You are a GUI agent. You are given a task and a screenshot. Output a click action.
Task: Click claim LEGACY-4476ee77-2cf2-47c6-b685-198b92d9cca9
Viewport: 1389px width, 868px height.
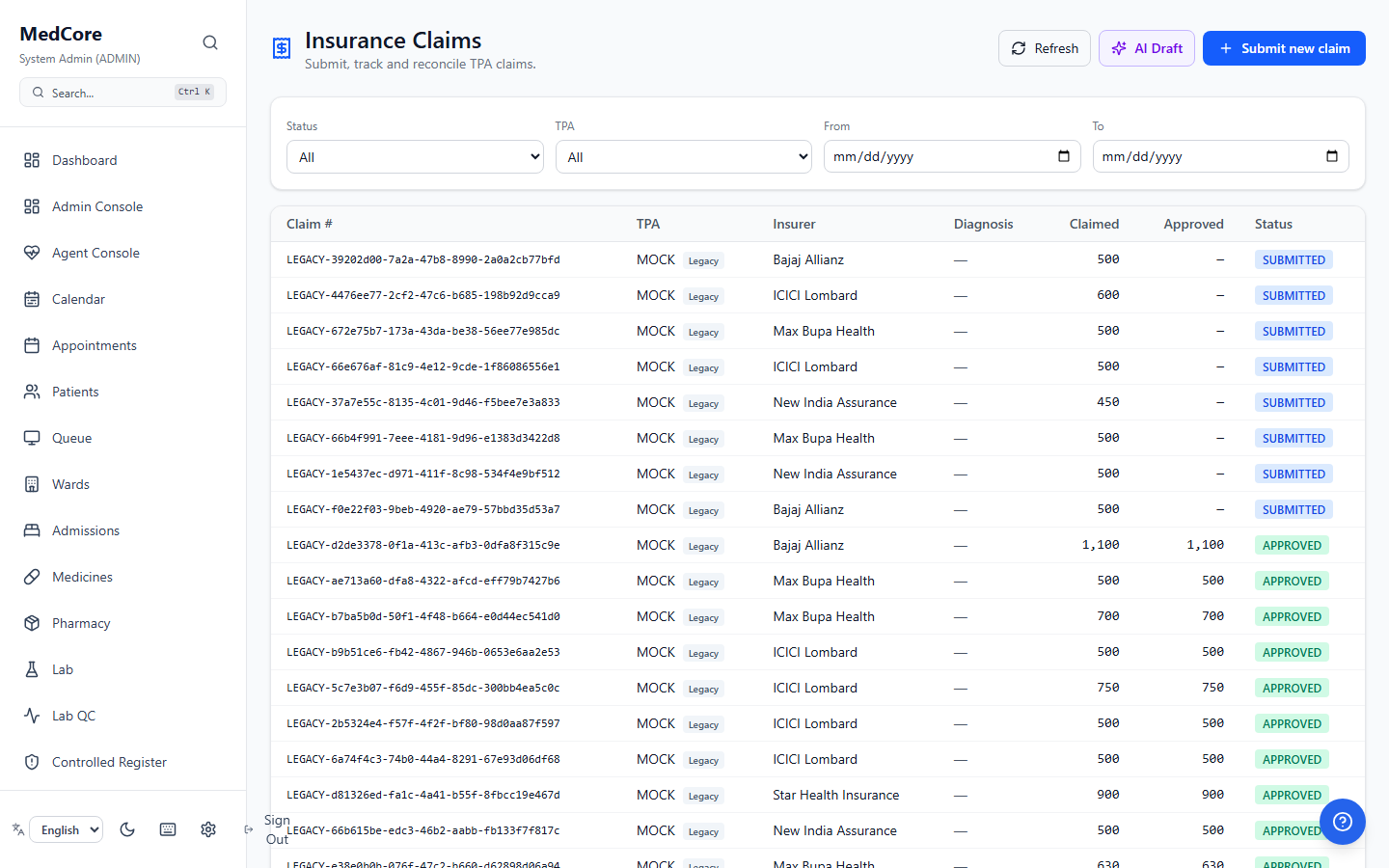click(423, 295)
